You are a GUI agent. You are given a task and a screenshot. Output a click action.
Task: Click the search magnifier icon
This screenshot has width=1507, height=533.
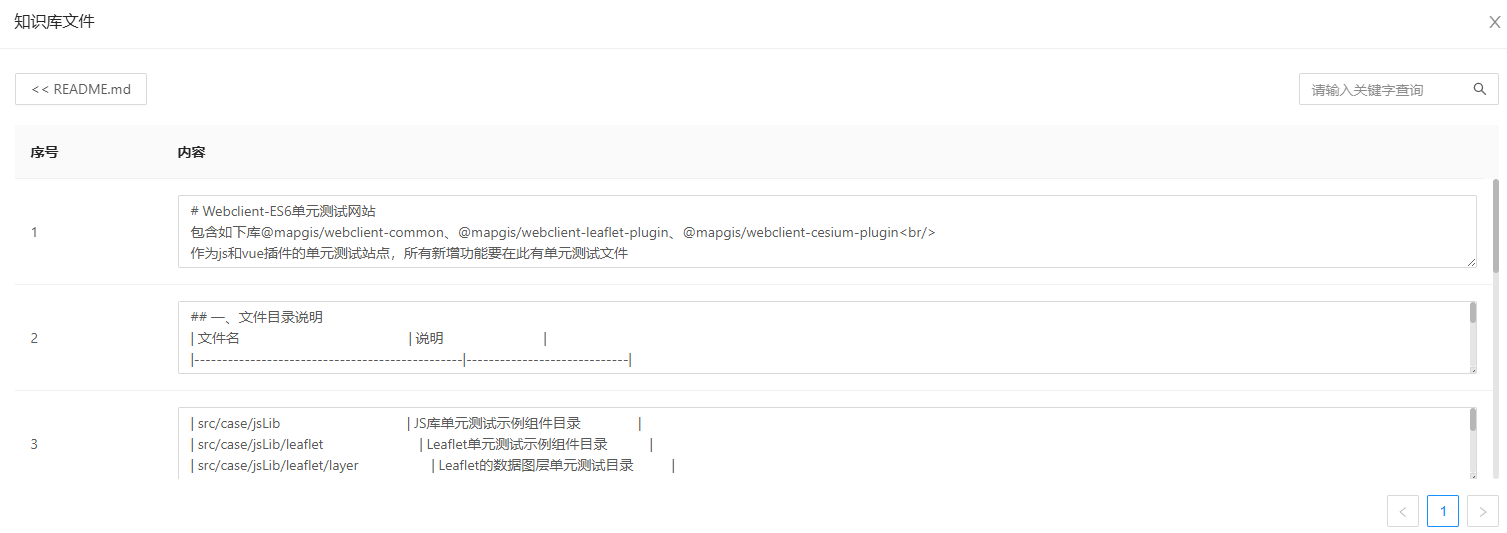1479,89
